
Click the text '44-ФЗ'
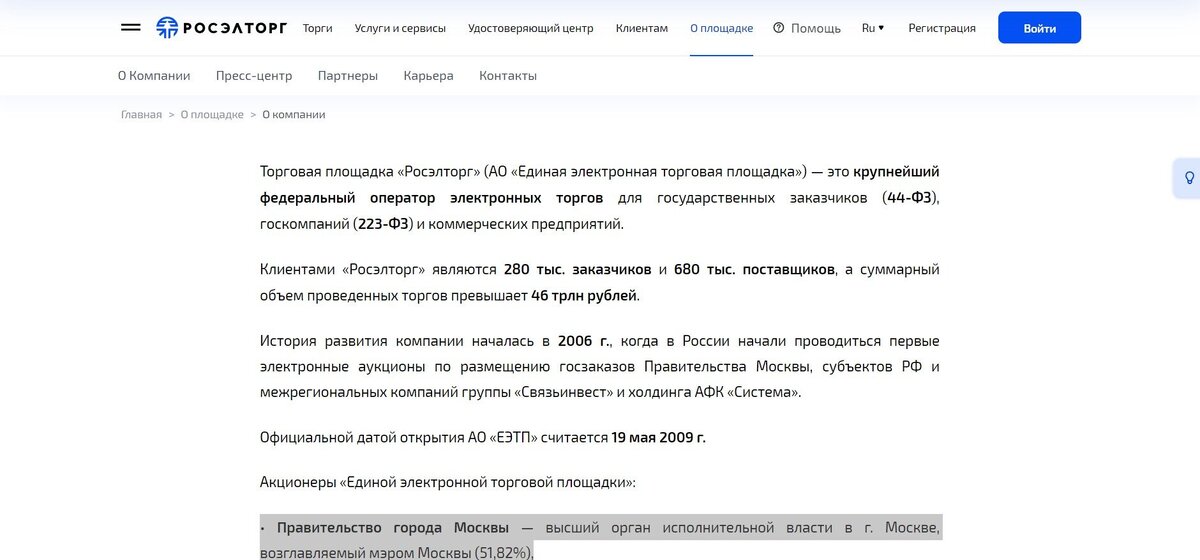pos(910,198)
